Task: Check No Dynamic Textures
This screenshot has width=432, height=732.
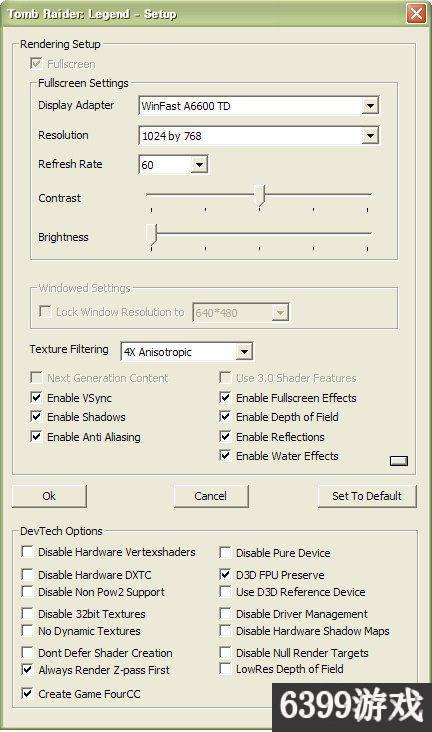Action: point(27,631)
